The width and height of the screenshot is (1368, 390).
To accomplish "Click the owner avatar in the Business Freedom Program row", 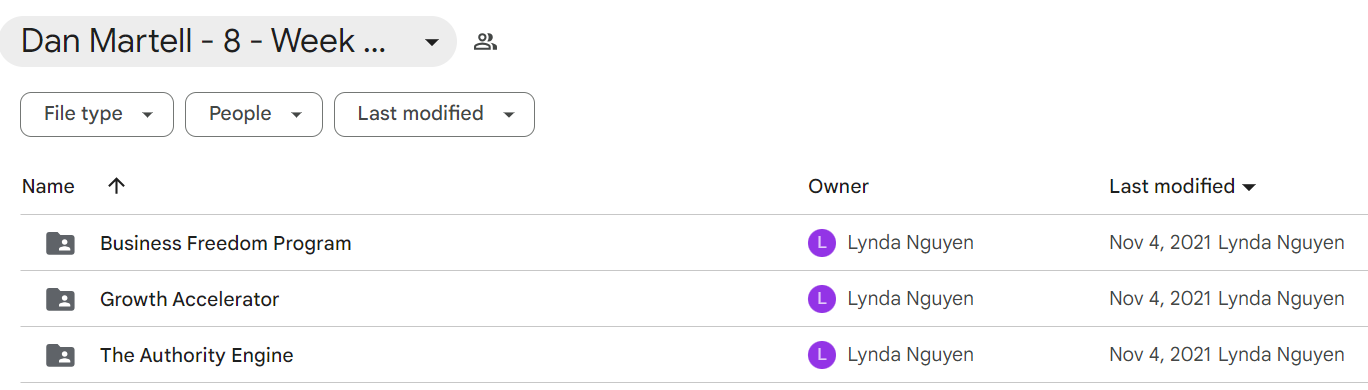I will [x=821, y=243].
